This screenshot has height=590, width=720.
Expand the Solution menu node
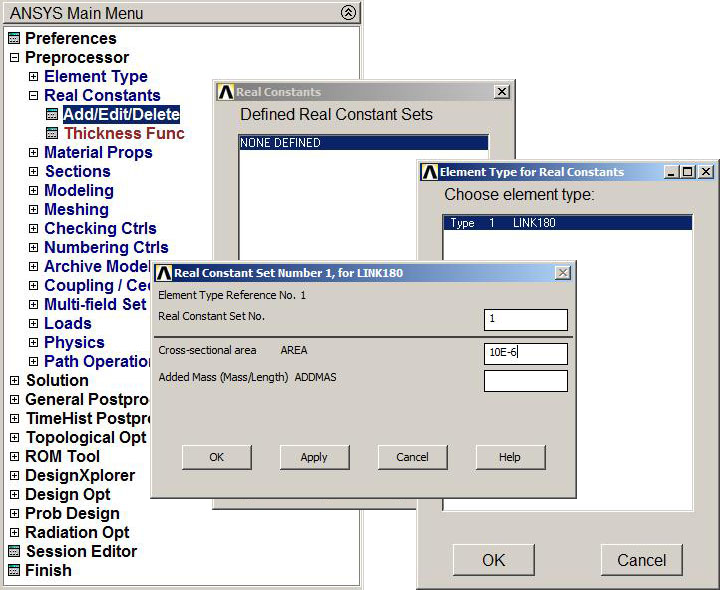coord(14,381)
